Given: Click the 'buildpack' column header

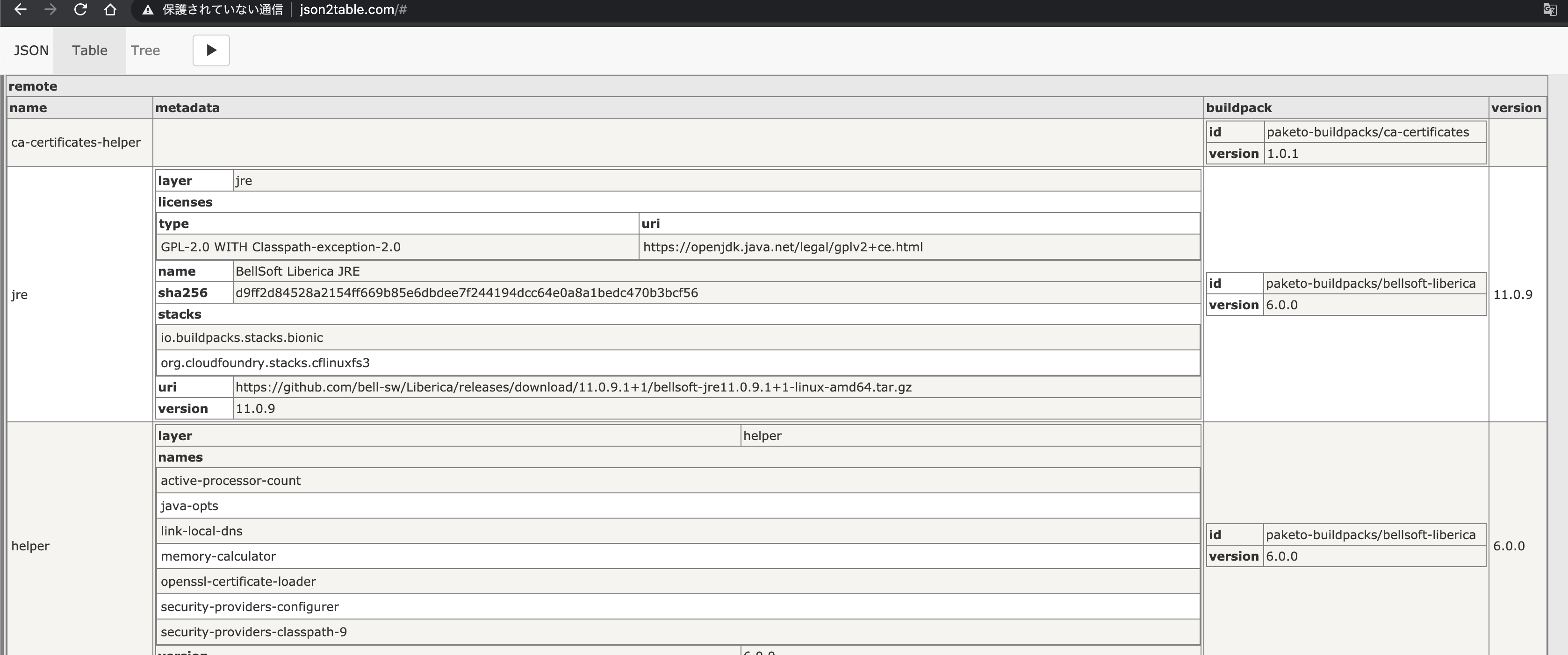Looking at the screenshot, I should click(x=1346, y=107).
